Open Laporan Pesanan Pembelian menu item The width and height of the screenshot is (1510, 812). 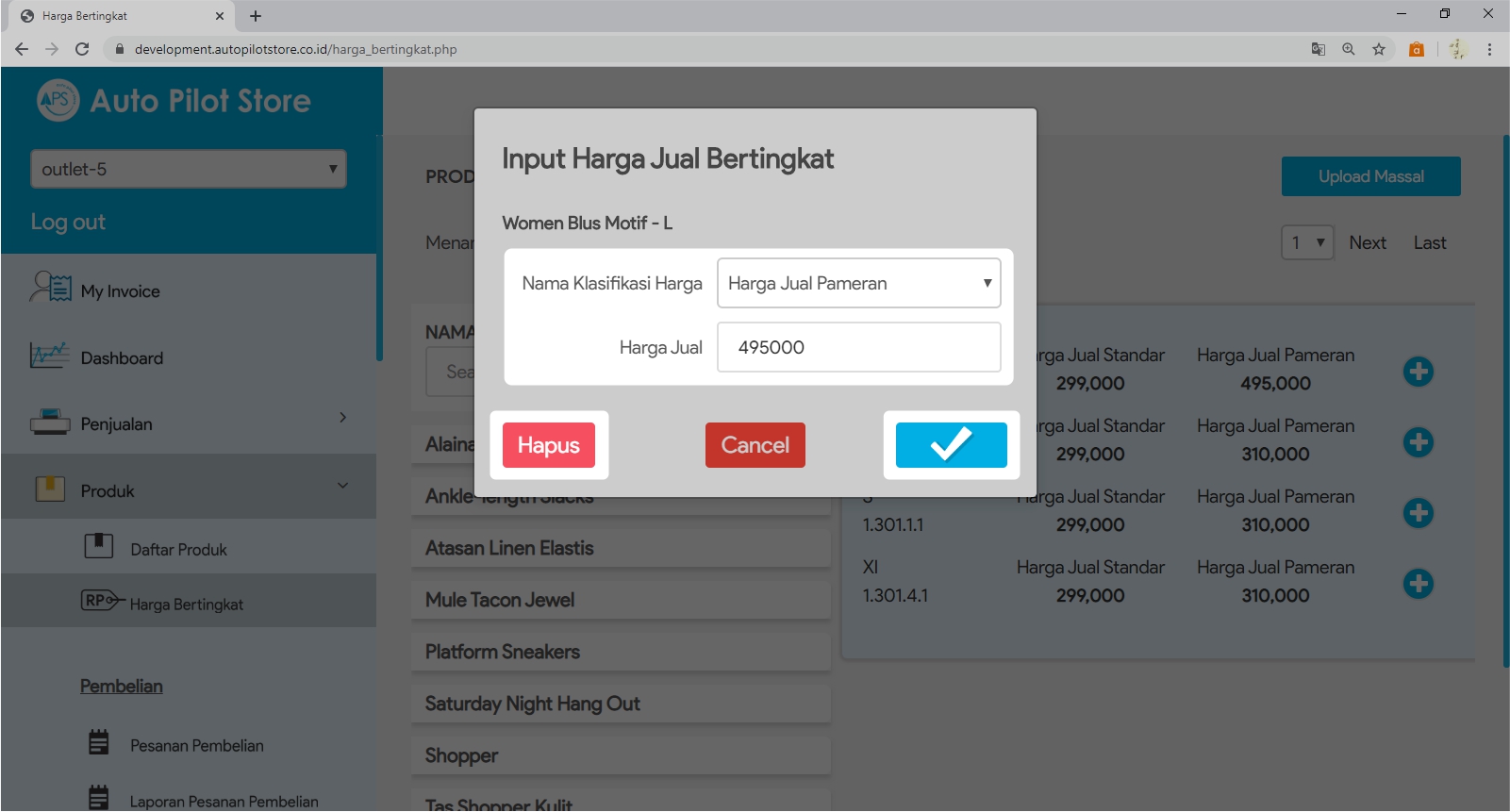(224, 801)
